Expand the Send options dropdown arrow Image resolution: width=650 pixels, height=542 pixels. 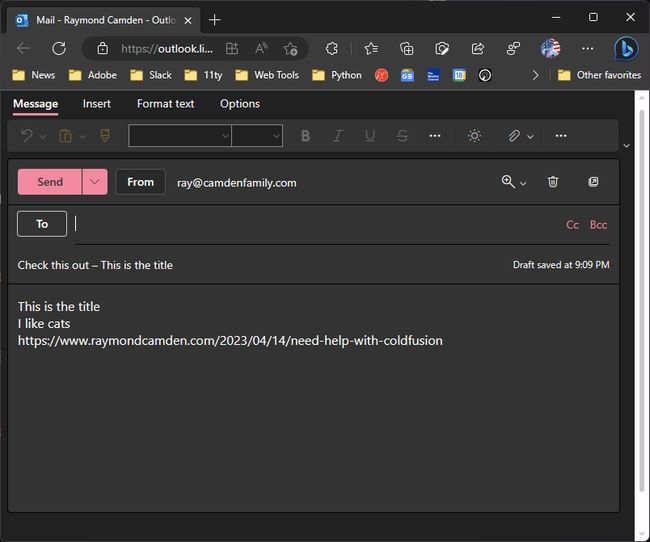(x=95, y=182)
